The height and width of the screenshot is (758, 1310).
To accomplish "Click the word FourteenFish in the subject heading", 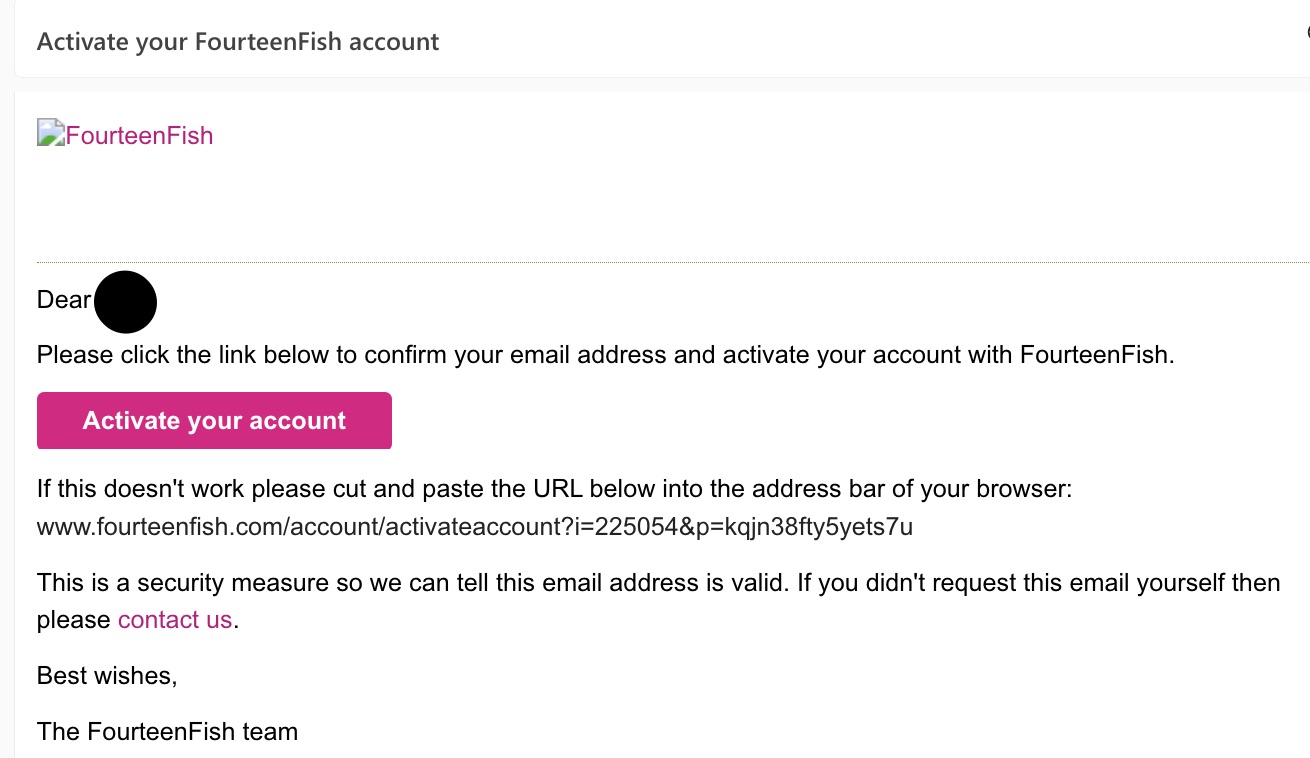I will point(269,42).
